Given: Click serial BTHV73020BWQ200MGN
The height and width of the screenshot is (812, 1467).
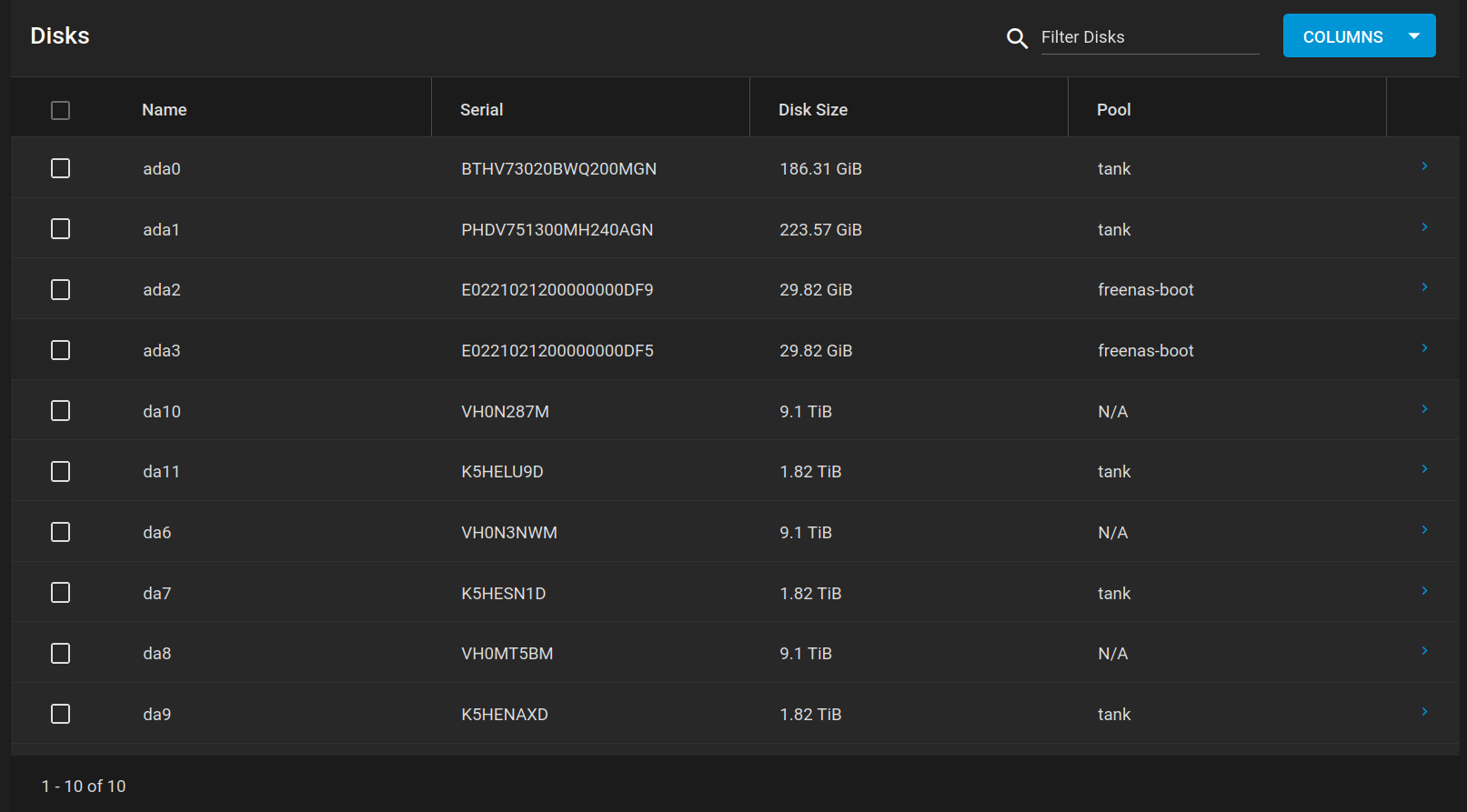Looking at the screenshot, I should point(559,169).
